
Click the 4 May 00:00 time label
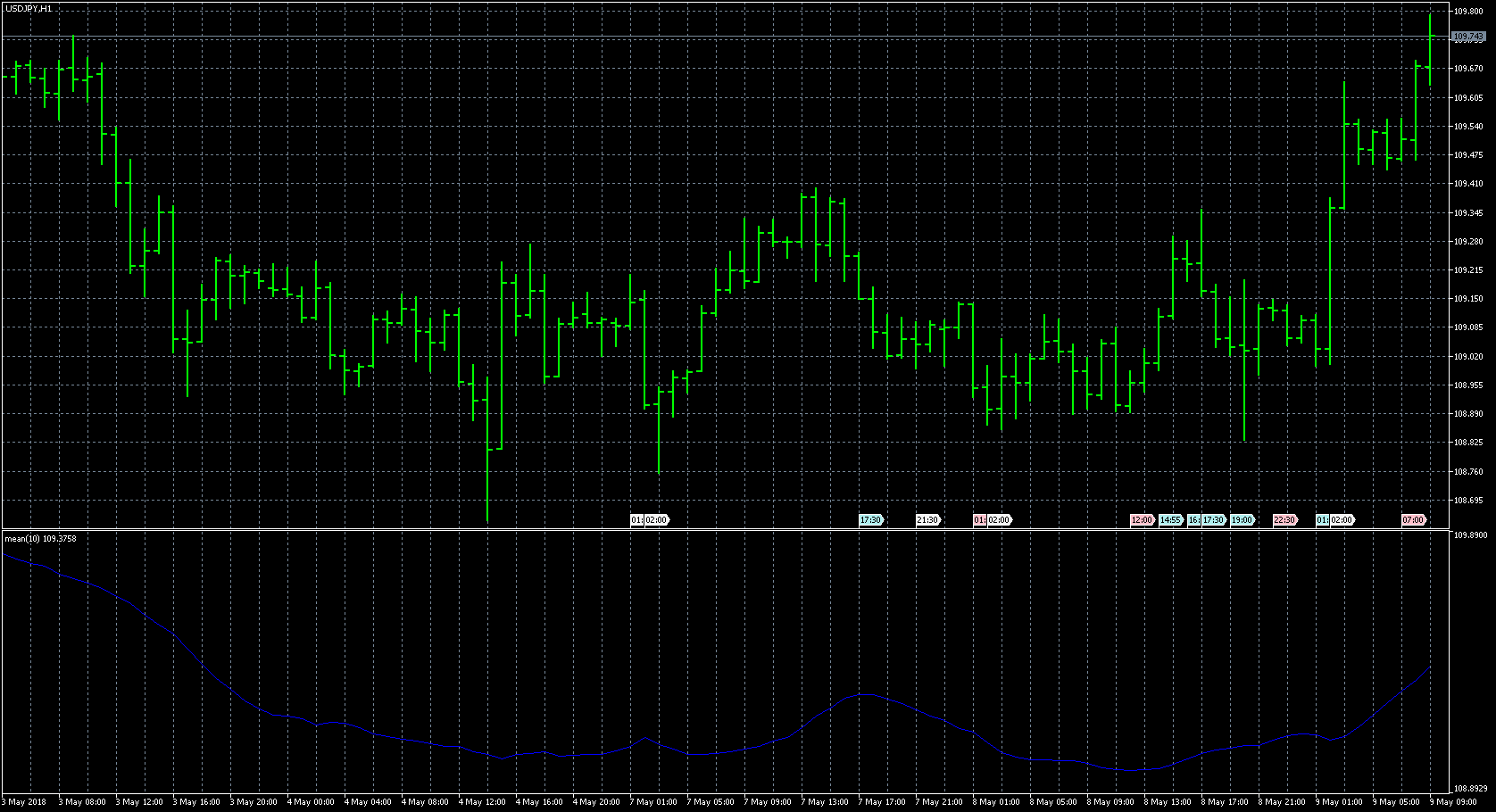311,802
